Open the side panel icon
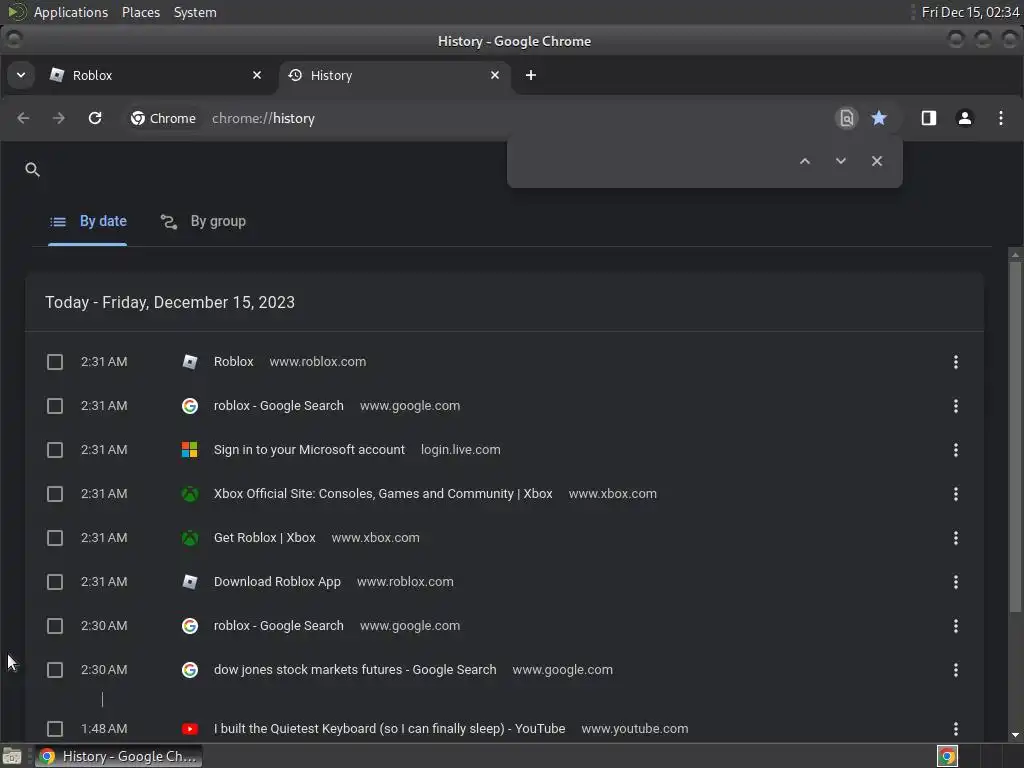Viewport: 1024px width, 768px height. 929,118
